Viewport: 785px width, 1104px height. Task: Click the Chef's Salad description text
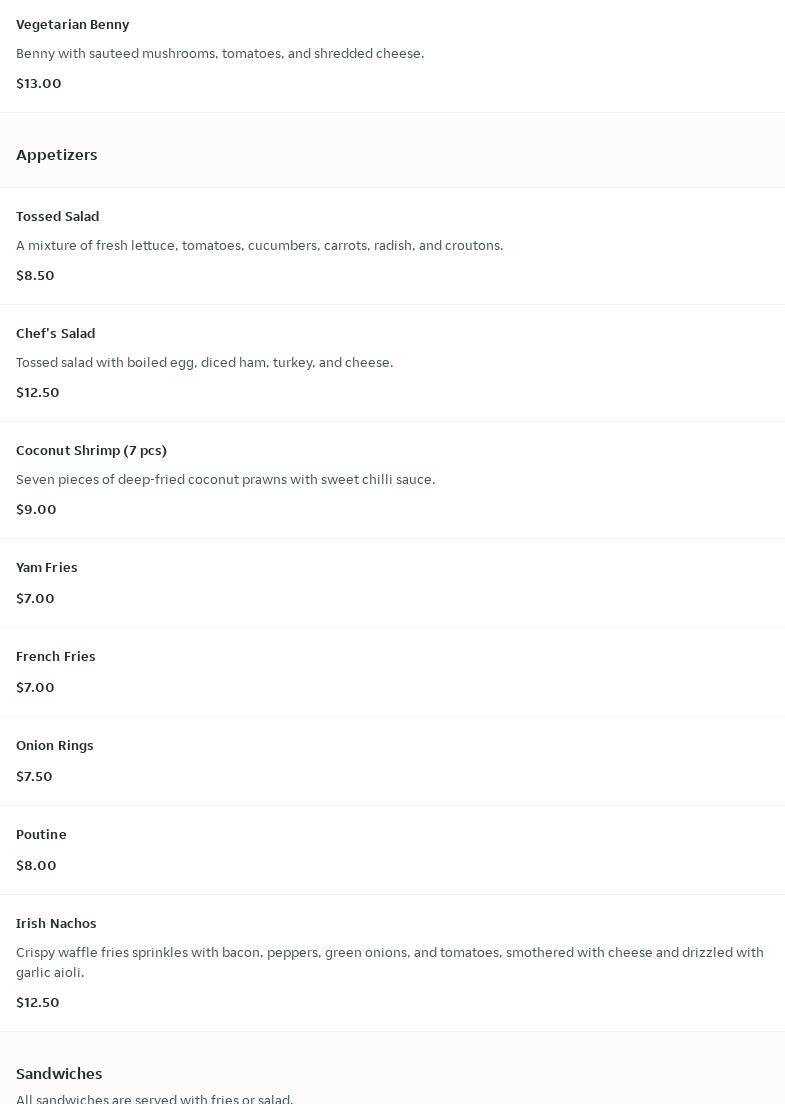(205, 362)
